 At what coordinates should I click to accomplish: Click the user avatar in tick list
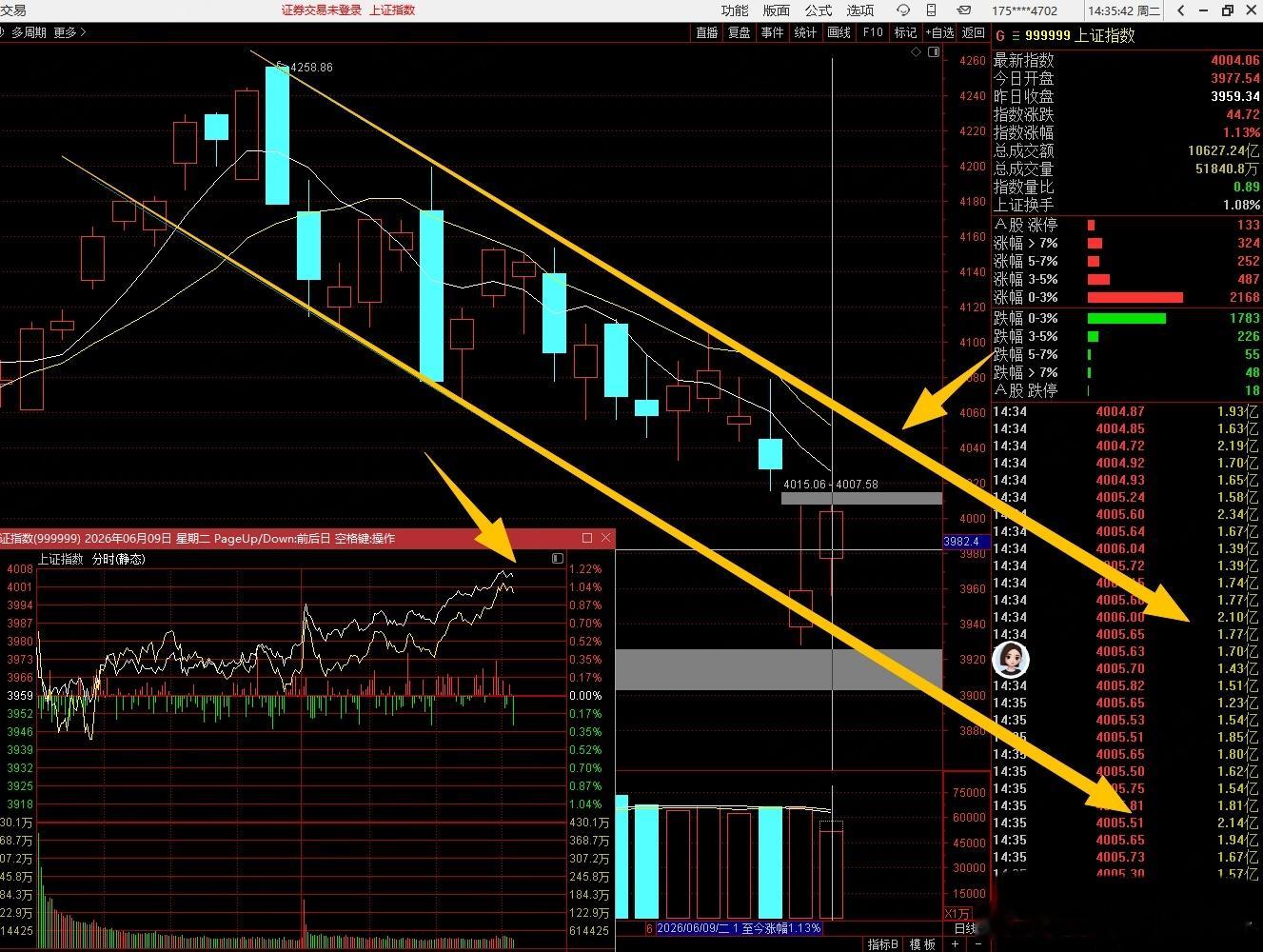pos(1011,659)
